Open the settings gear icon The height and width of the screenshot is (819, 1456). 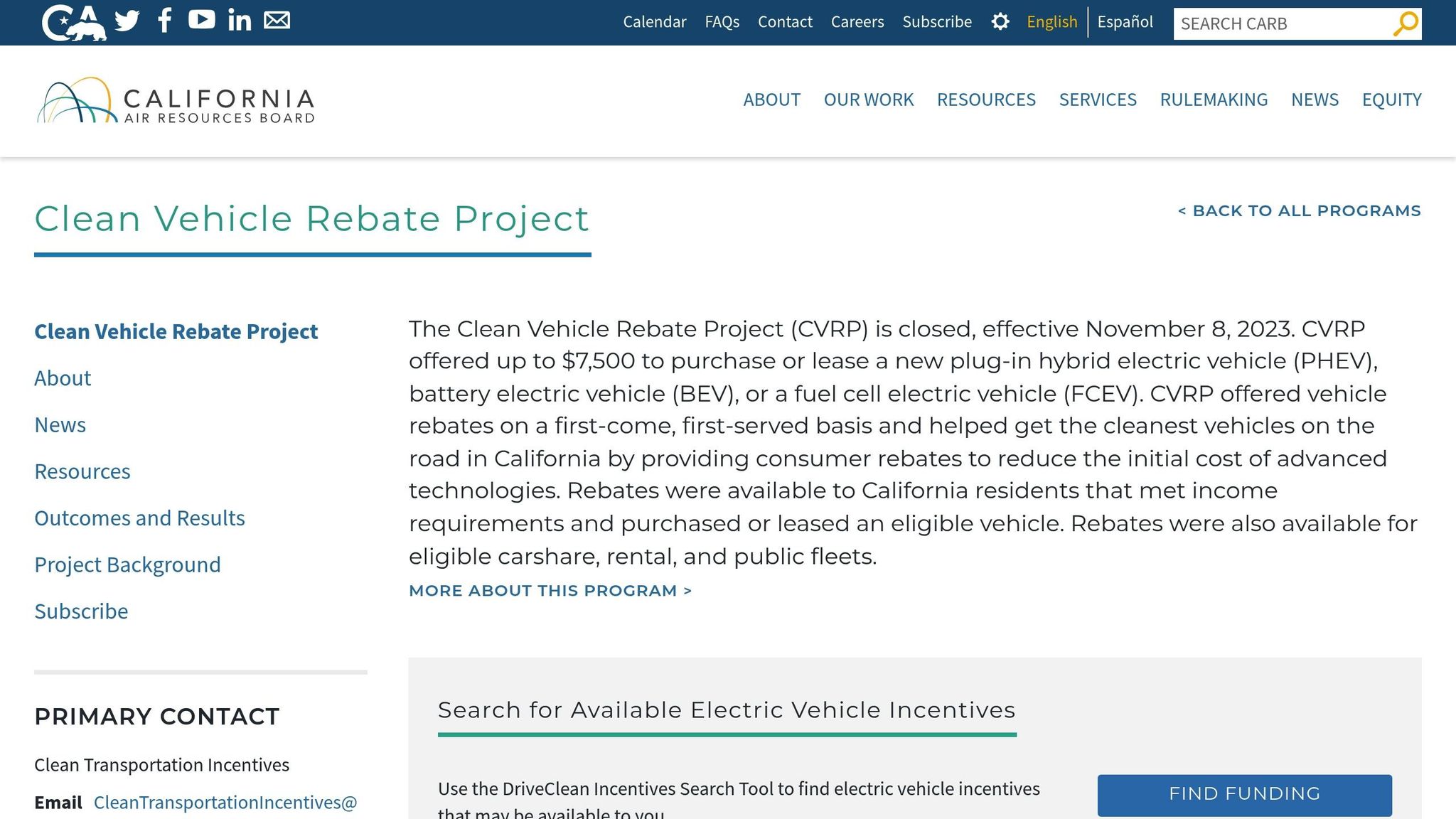(x=1000, y=22)
